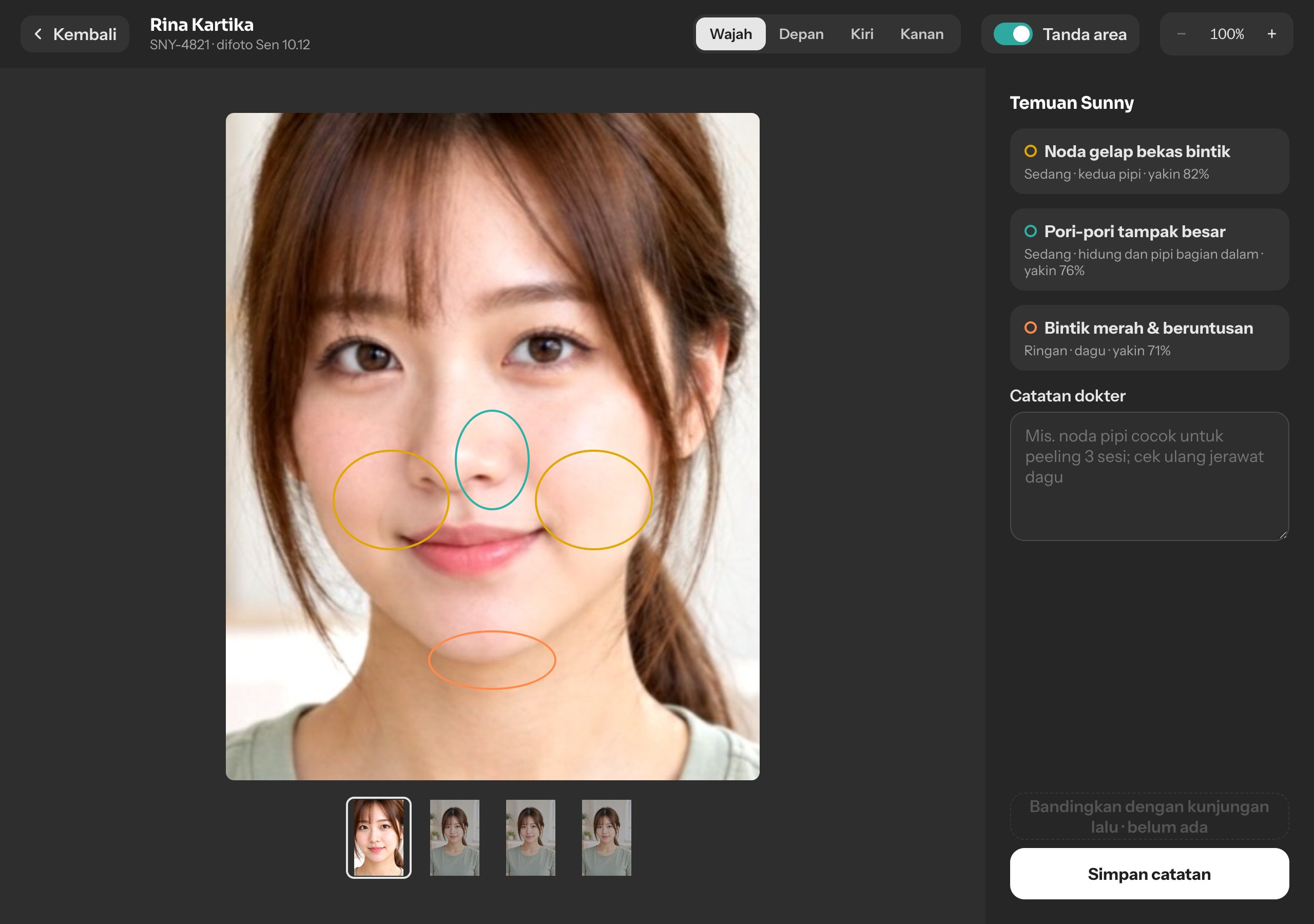Click the back chevron Kembali button
Screen dimensions: 1314x924
pos(75,34)
